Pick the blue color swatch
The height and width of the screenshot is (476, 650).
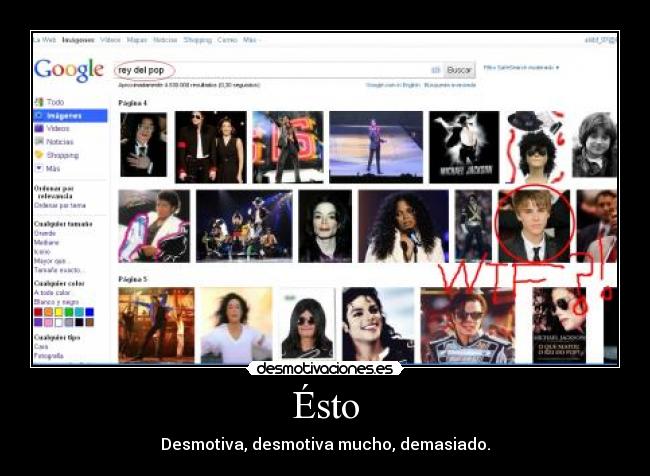(90, 312)
